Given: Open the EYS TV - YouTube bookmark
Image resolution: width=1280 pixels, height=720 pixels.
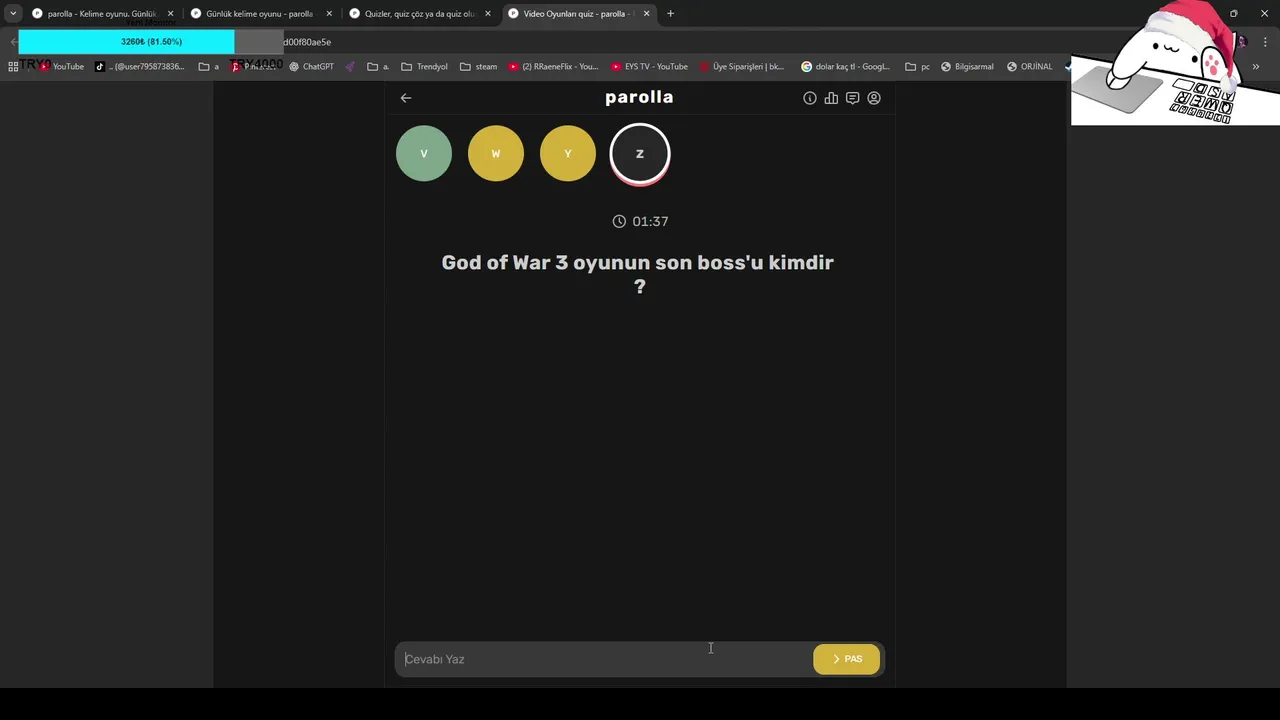Looking at the screenshot, I should pyautogui.click(x=649, y=67).
